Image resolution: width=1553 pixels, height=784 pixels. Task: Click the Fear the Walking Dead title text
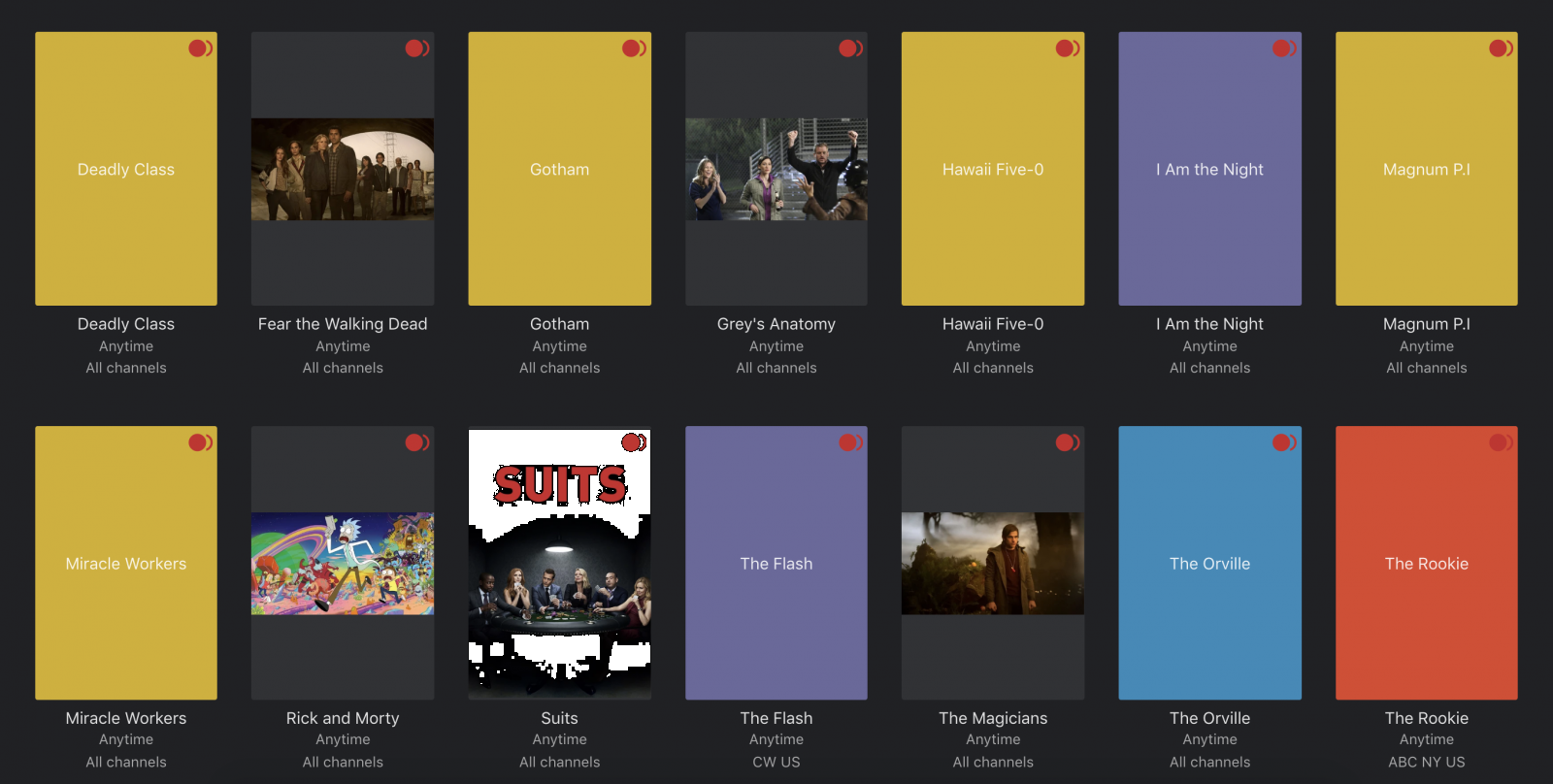tap(343, 324)
